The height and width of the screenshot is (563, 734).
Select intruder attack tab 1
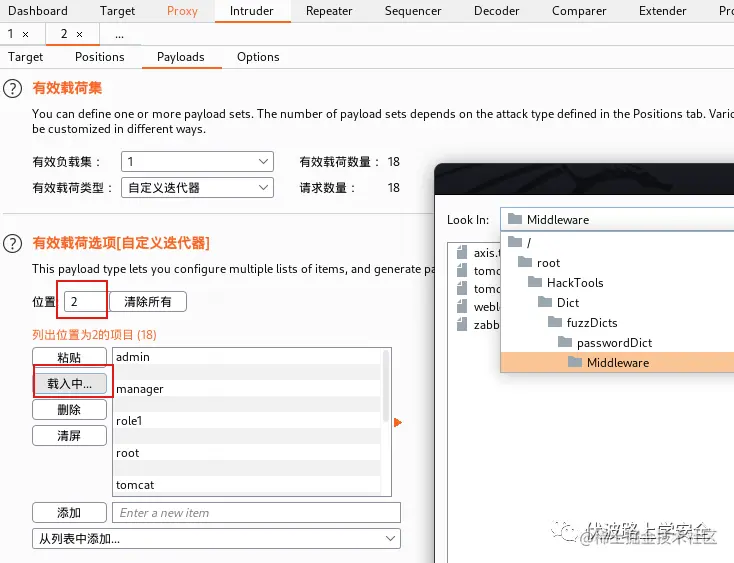pos(11,34)
